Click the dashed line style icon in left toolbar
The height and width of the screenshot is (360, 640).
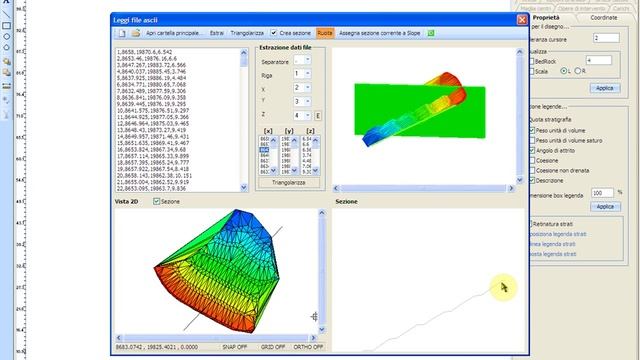7,86
